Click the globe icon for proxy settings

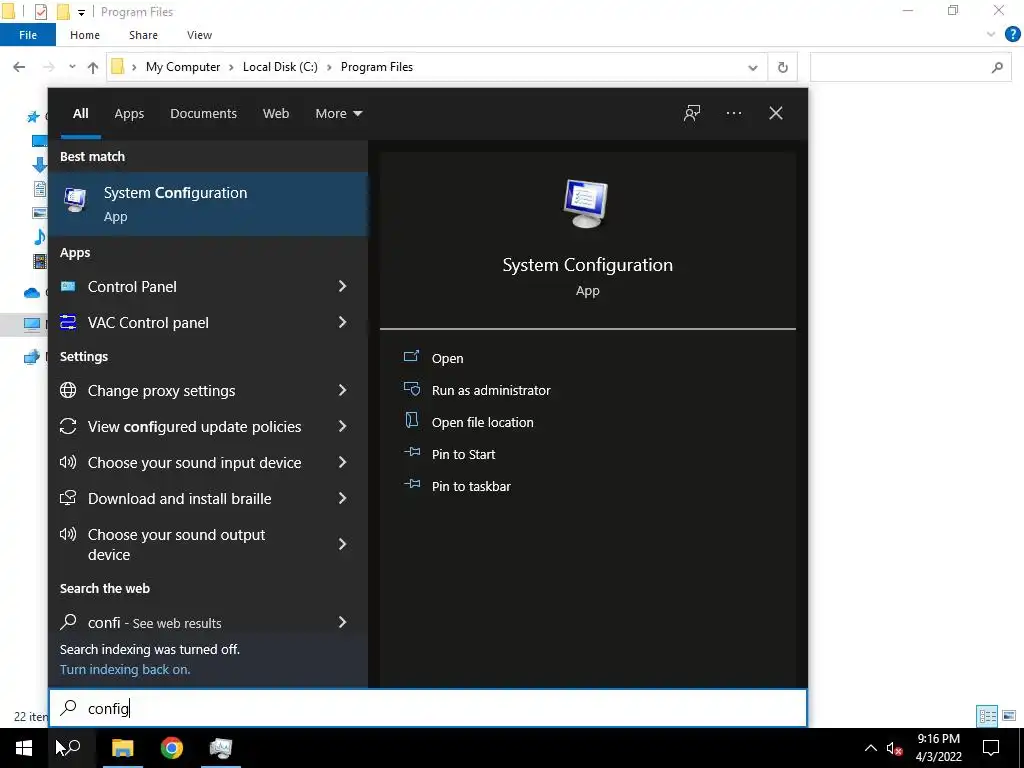click(x=68, y=390)
